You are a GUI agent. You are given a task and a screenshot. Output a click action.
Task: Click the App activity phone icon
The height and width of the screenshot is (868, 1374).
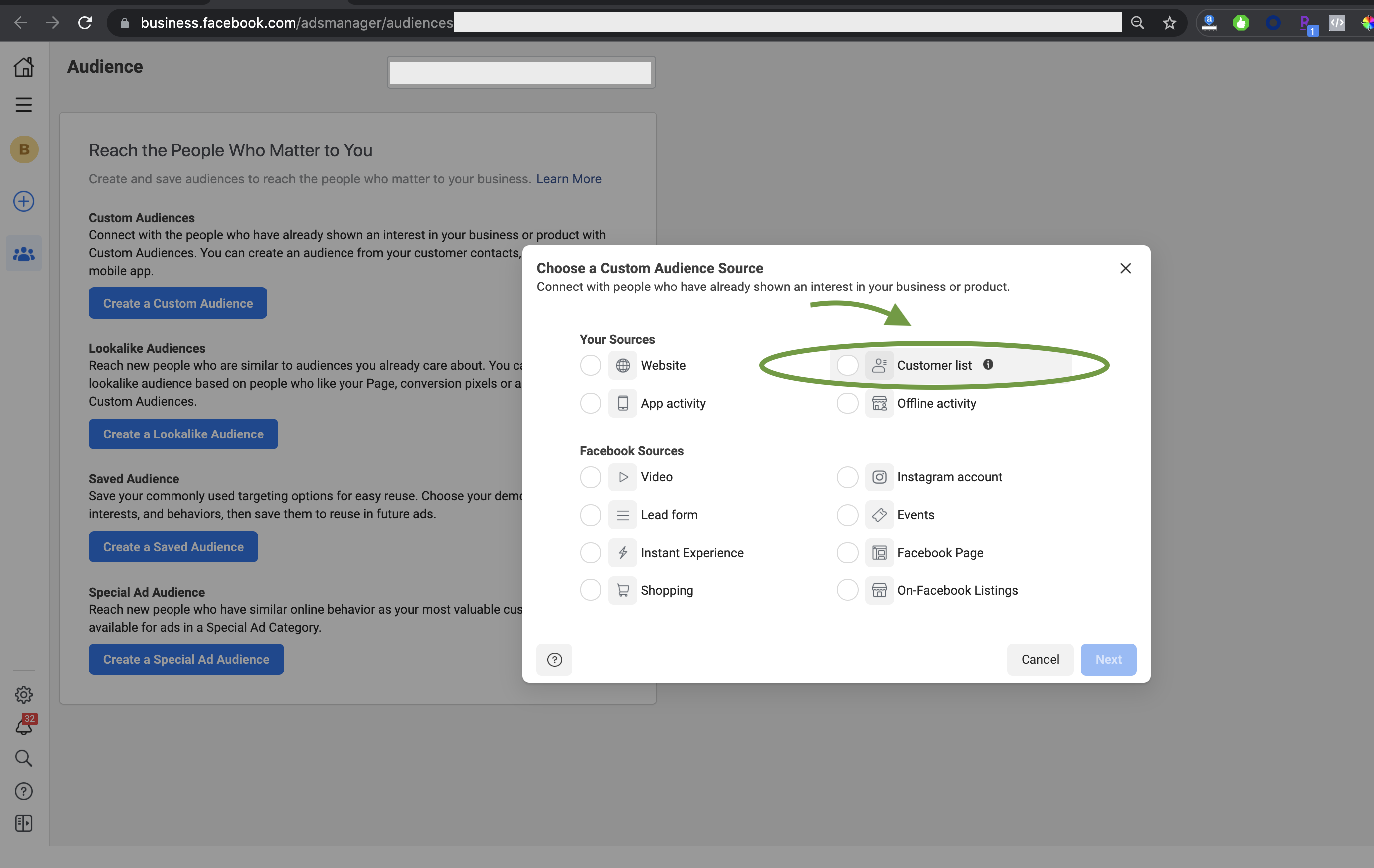point(623,403)
